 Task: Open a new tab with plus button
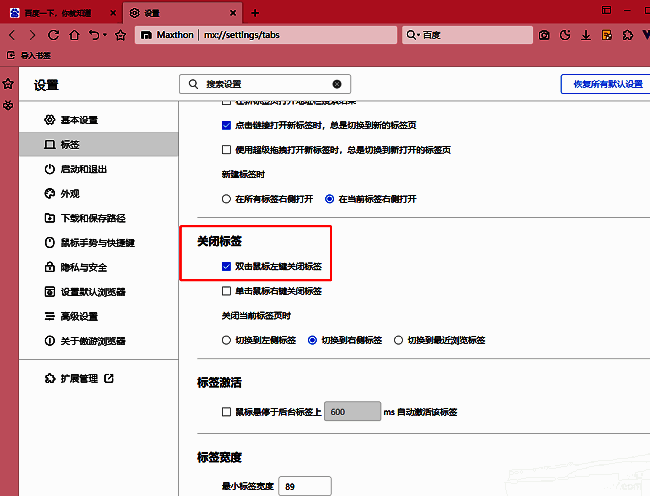pyautogui.click(x=255, y=13)
